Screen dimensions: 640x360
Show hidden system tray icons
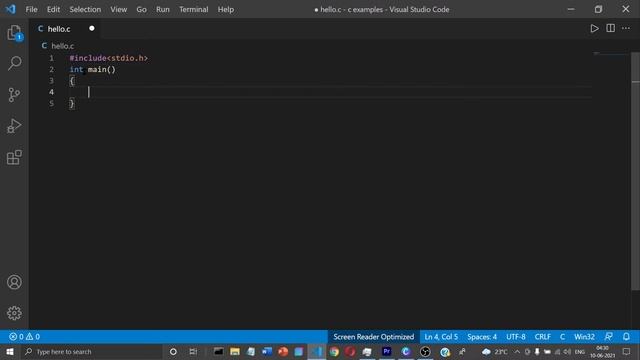tap(517, 351)
